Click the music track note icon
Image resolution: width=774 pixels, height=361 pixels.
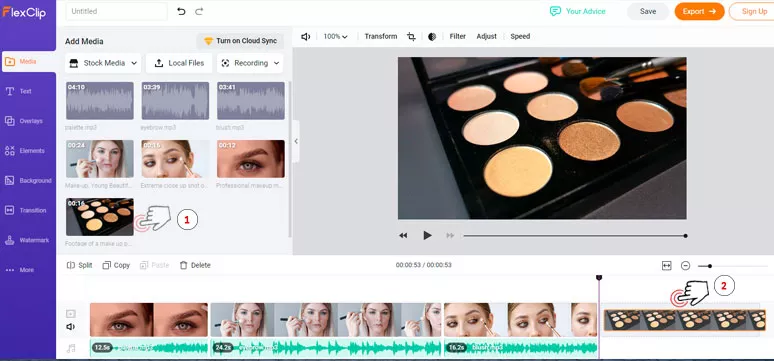coord(71,349)
